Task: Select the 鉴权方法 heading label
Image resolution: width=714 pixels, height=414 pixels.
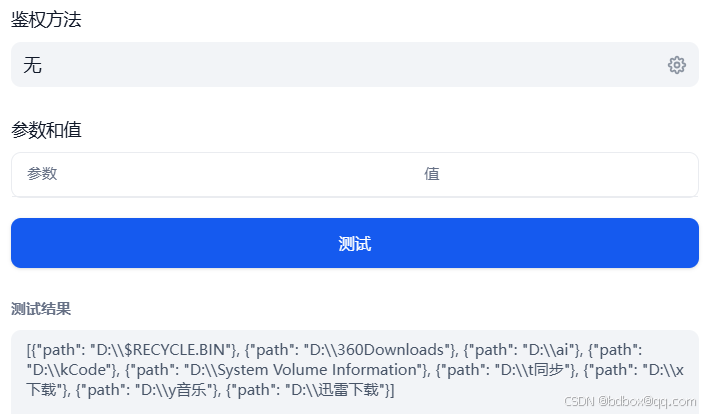Action: [46, 20]
